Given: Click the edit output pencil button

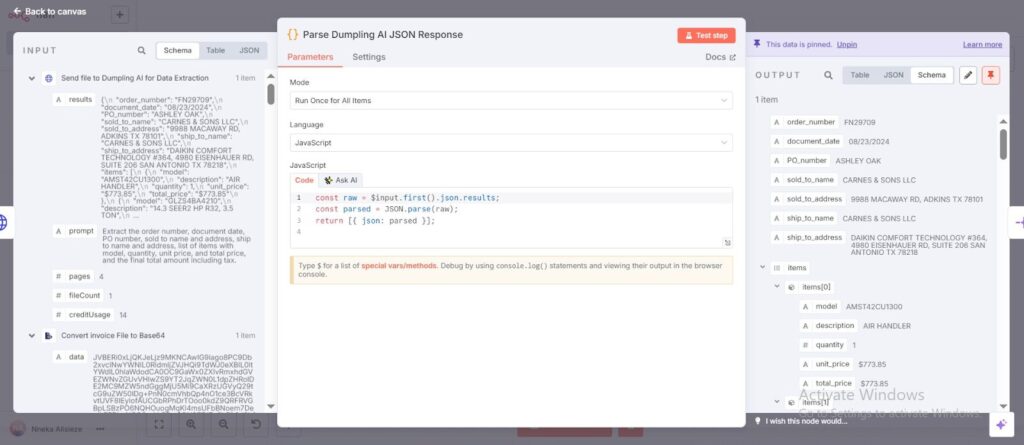Looking at the screenshot, I should 968,75.
